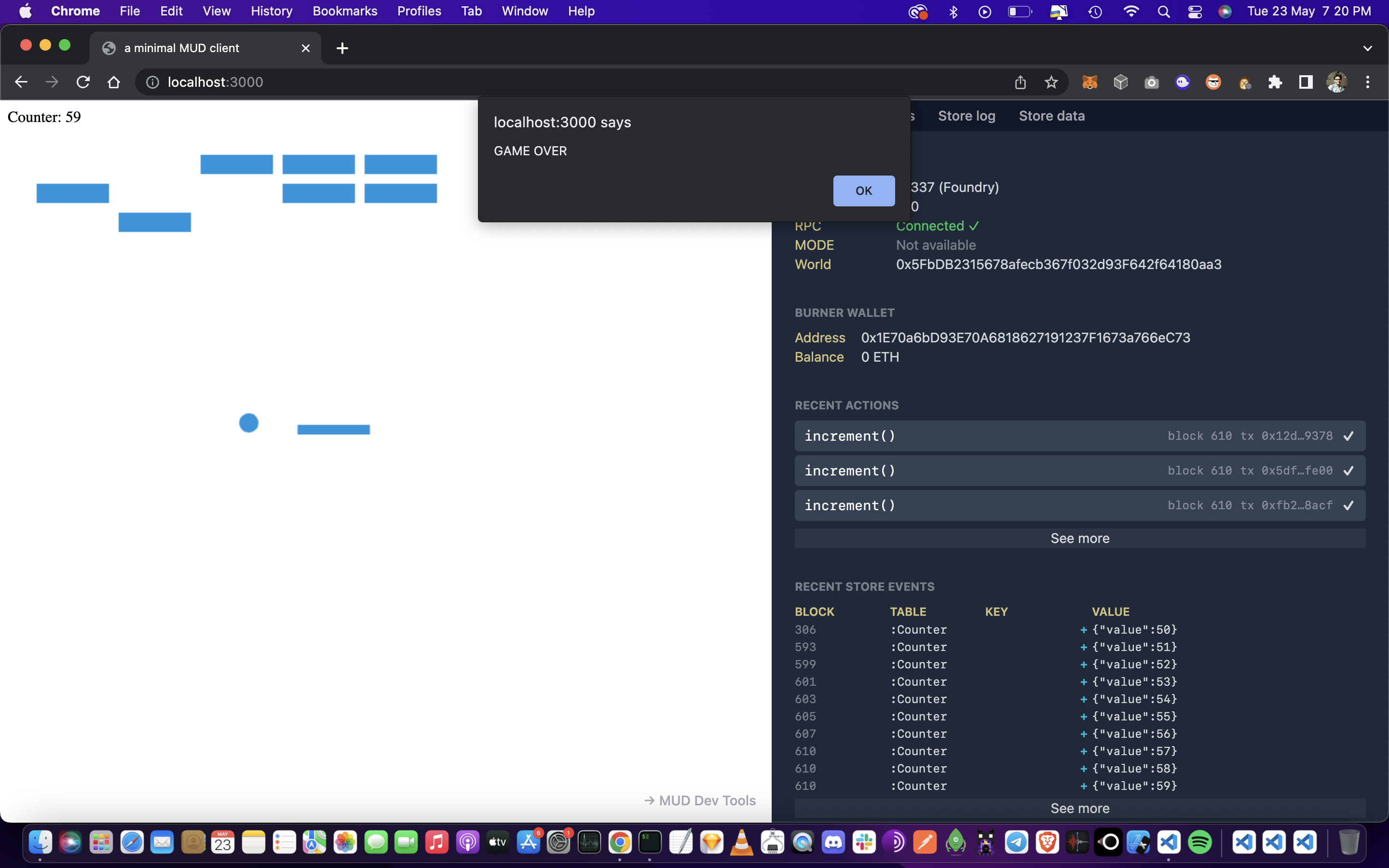Screen dimensions: 1389x868
Task: Click the Bookmarks menu bar item
Action: pyautogui.click(x=343, y=11)
